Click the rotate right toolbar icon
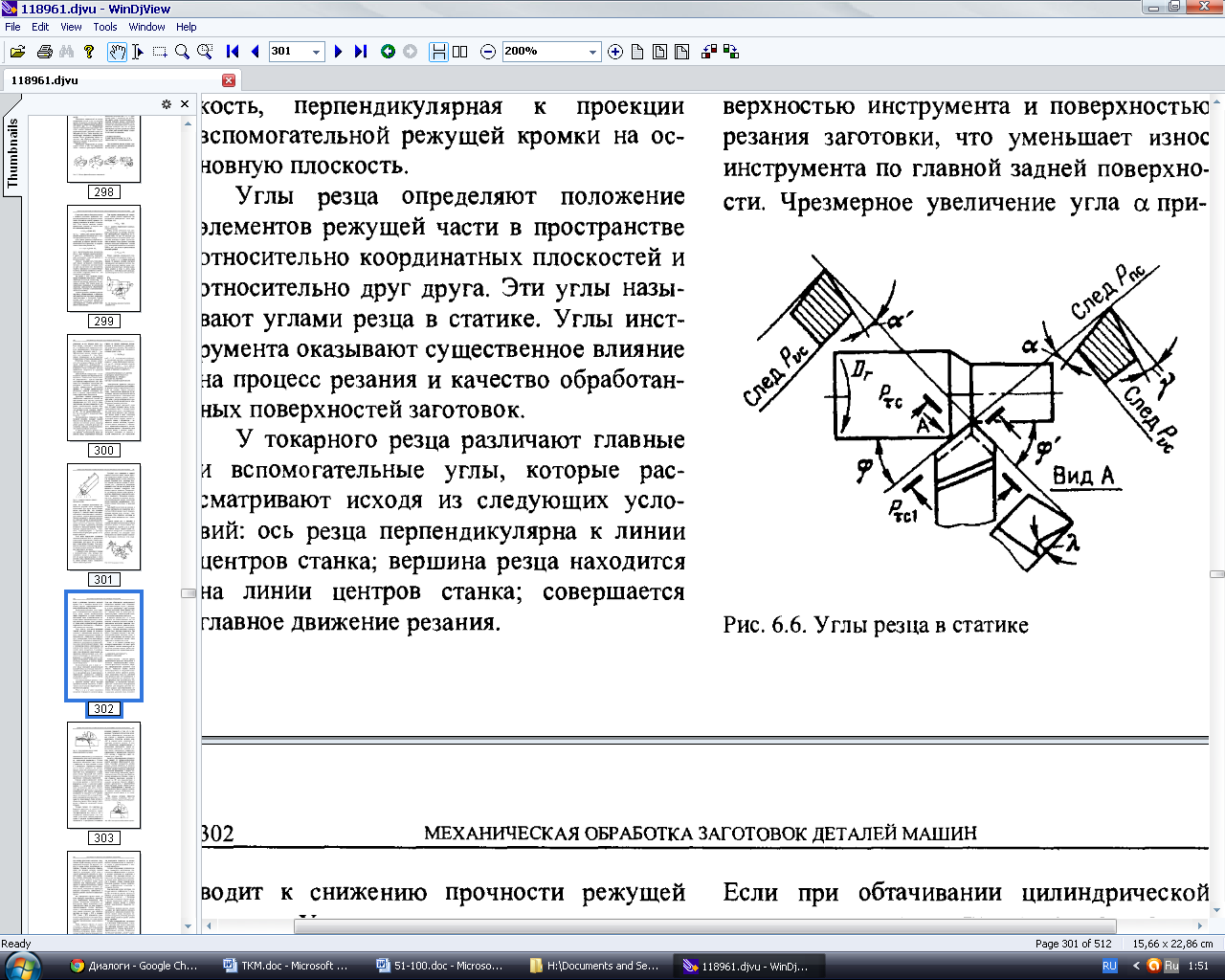The image size is (1225, 980). 731,52
